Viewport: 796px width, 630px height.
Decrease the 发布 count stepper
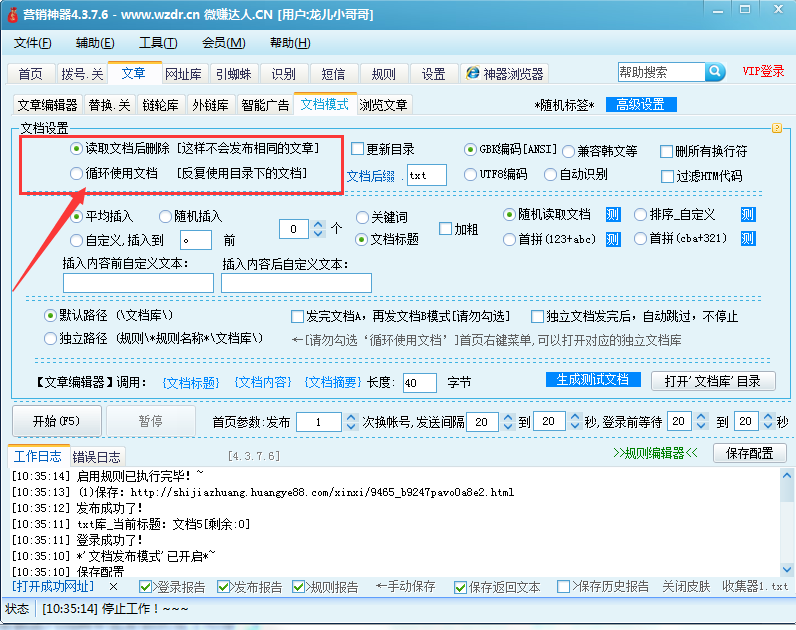[x=351, y=426]
